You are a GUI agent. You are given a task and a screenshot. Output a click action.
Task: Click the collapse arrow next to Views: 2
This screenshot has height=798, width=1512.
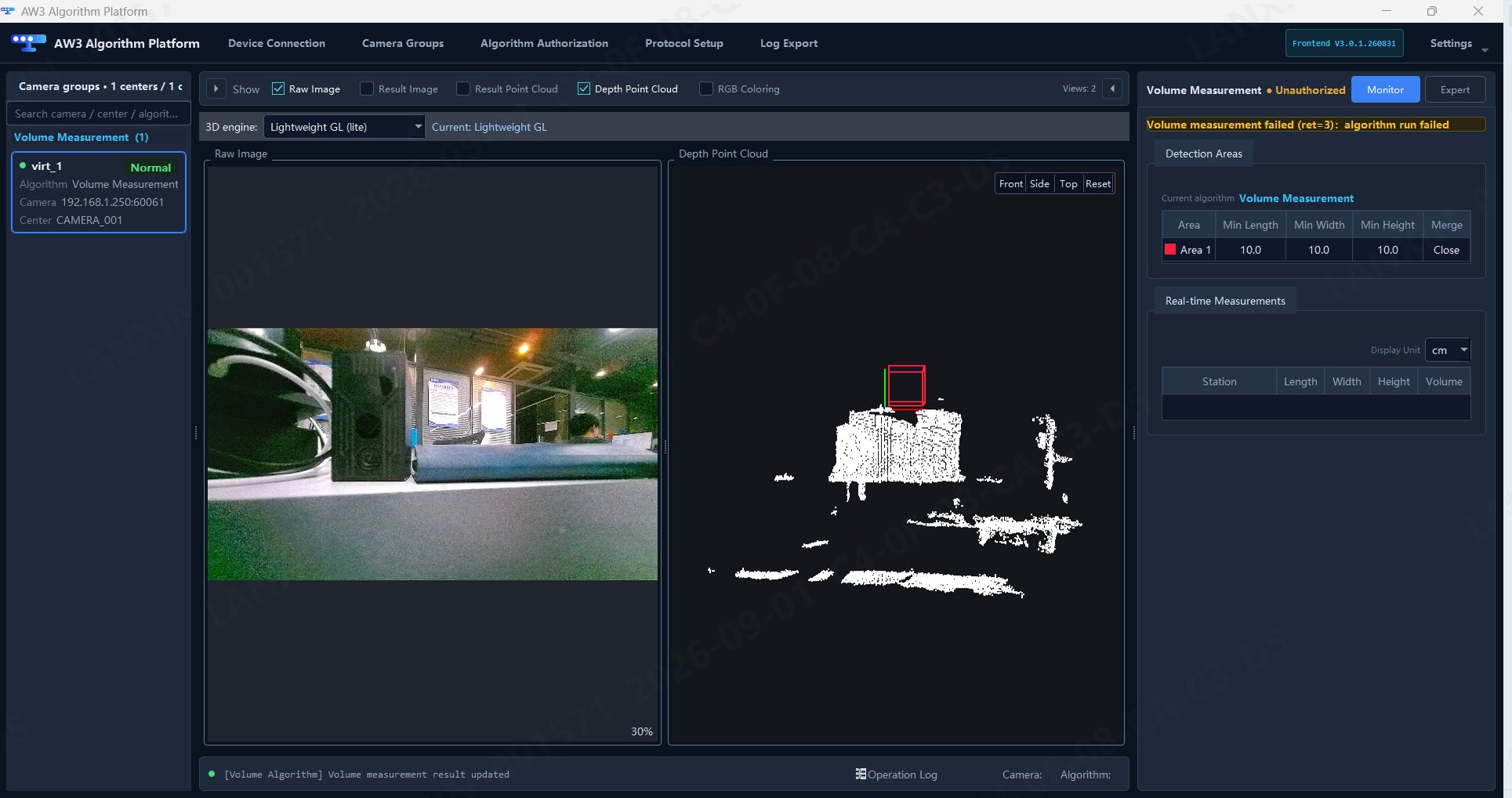pyautogui.click(x=1112, y=89)
